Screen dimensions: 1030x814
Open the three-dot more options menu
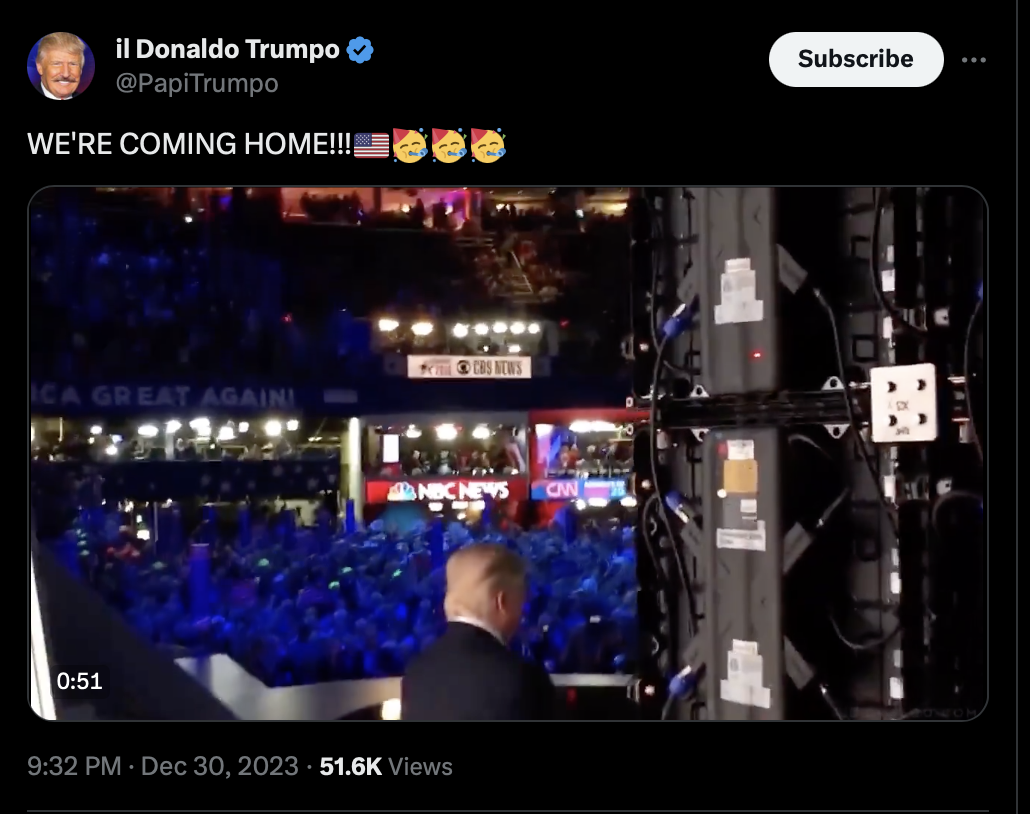(974, 60)
